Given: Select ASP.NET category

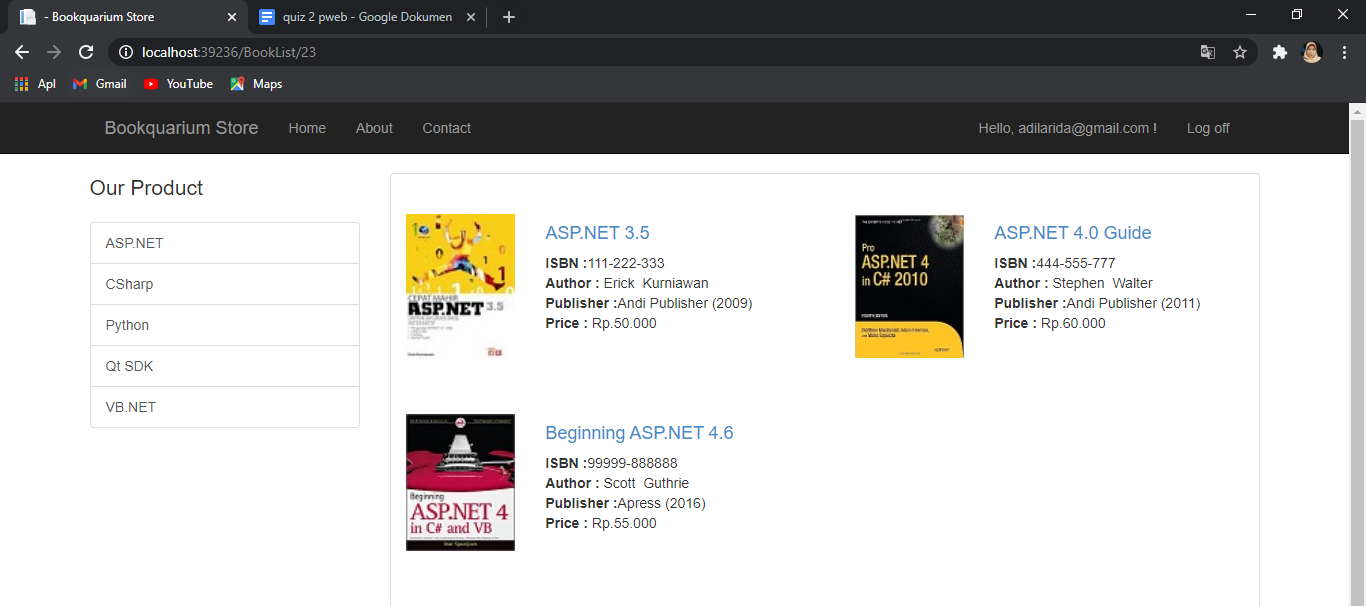Looking at the screenshot, I should pos(225,243).
